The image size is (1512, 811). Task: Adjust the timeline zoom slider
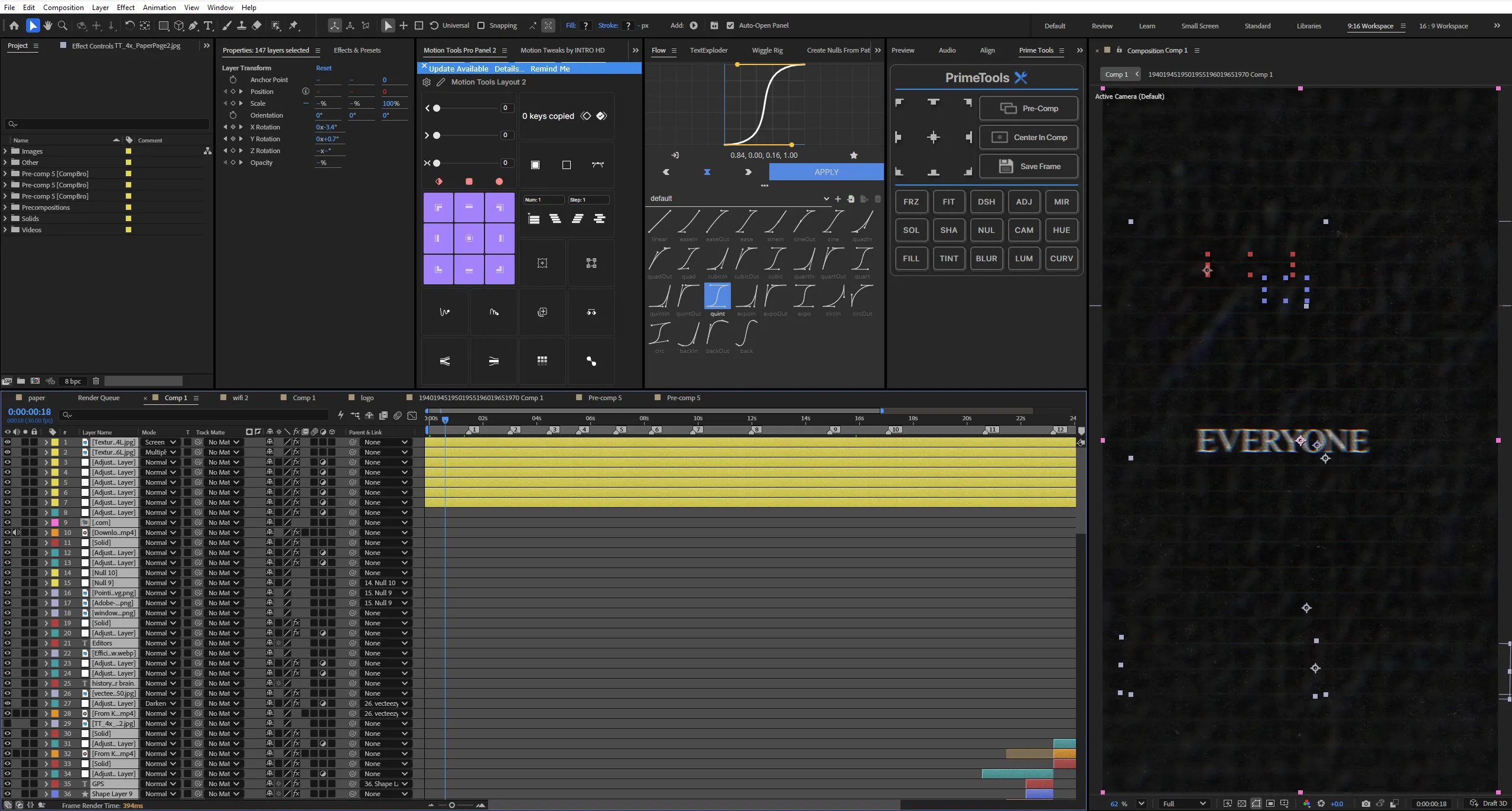pyautogui.click(x=452, y=805)
